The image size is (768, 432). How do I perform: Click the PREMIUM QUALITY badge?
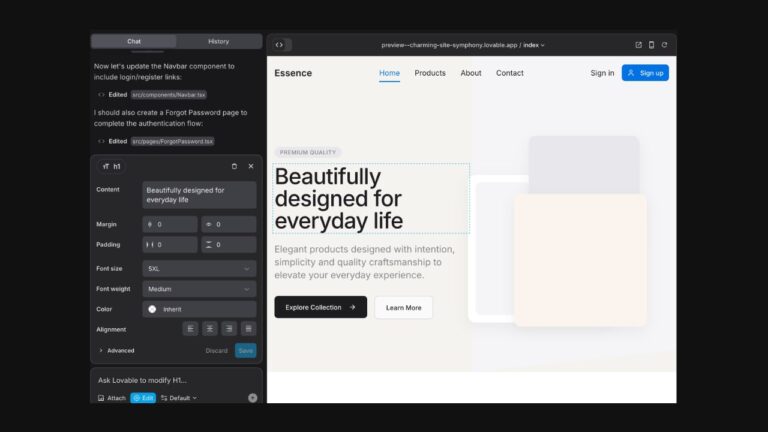(x=308, y=152)
